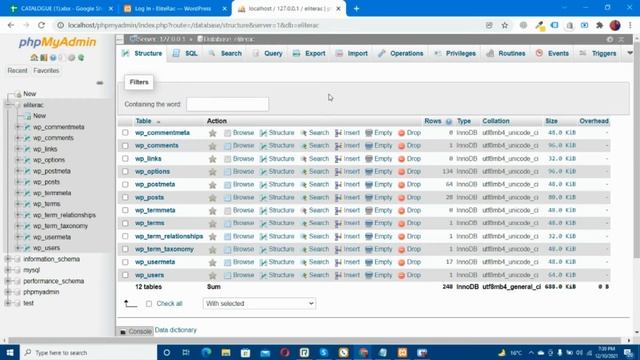The height and width of the screenshot is (360, 640).
Task: Select the wp_links checkbox
Action: coord(125,158)
